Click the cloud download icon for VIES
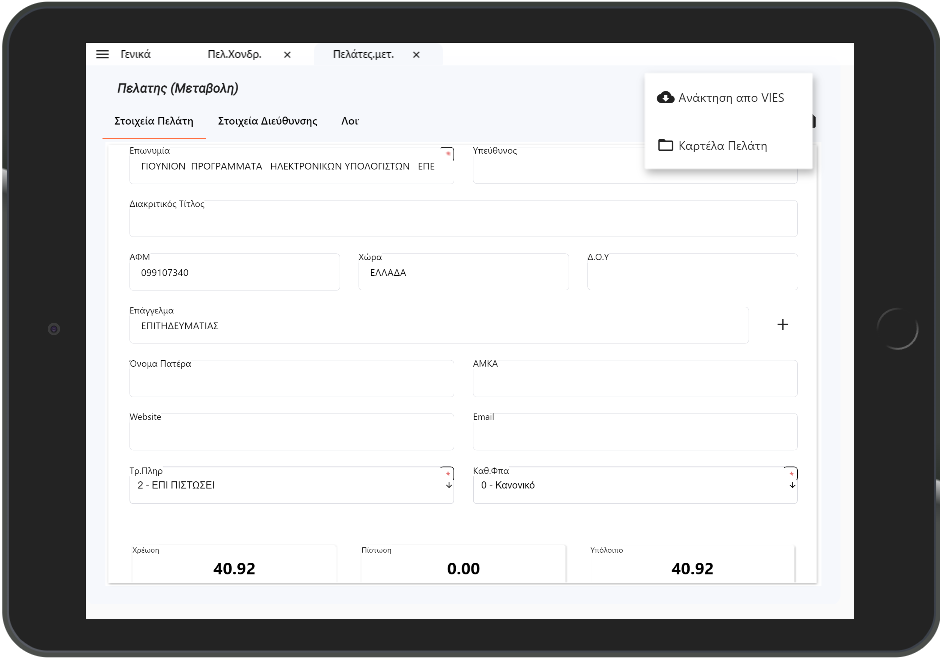940x658 pixels. 665,98
